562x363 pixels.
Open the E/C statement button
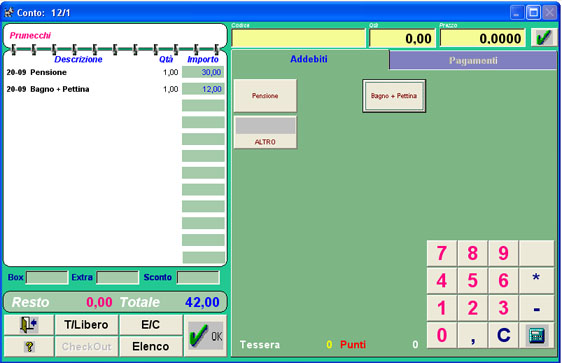151,325
